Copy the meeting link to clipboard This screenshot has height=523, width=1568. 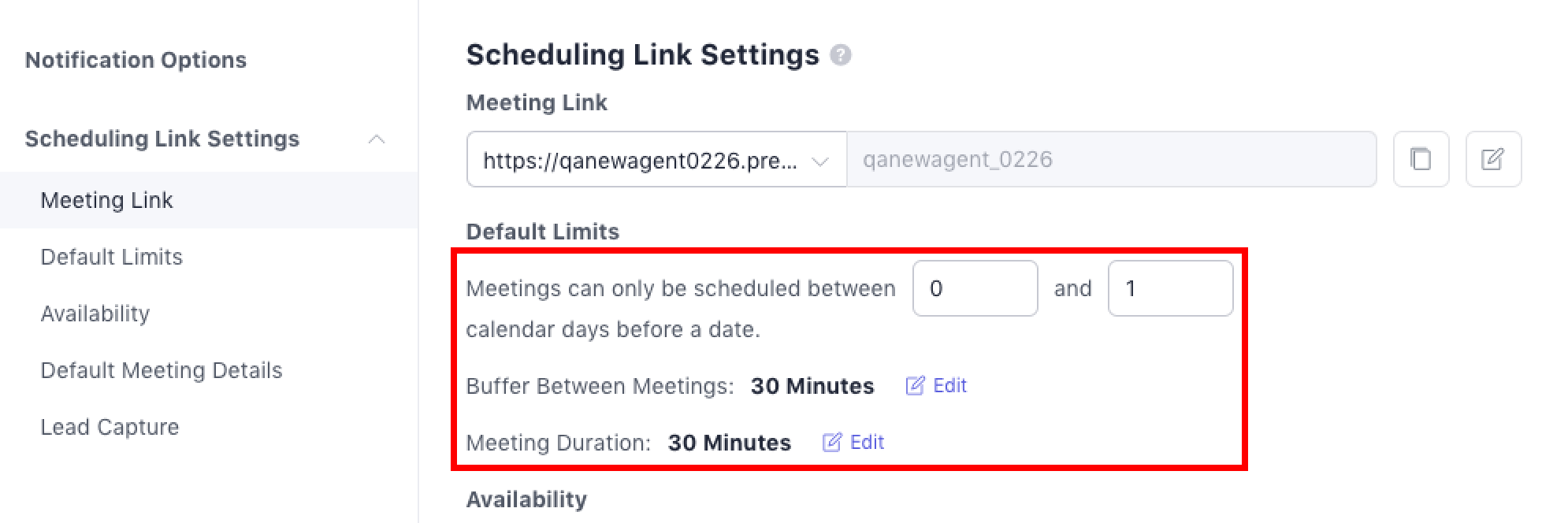click(1421, 159)
